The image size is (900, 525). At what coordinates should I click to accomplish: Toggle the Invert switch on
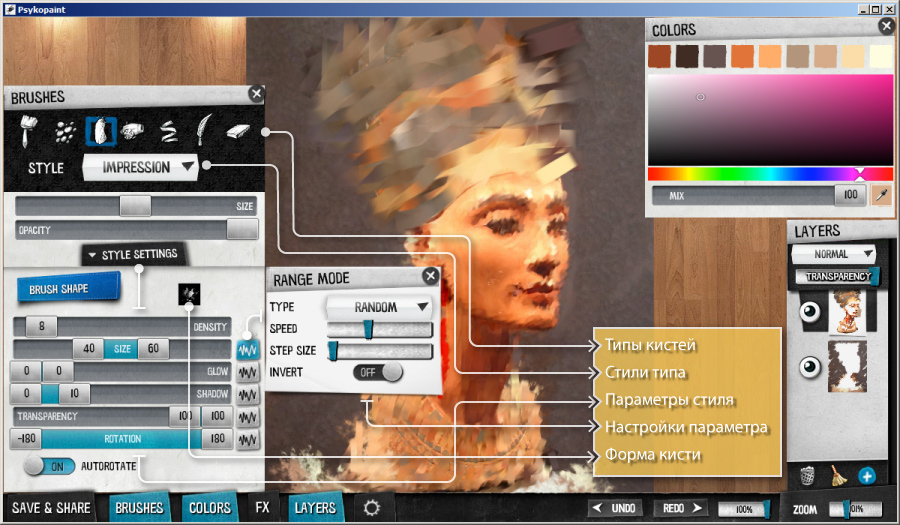(x=378, y=372)
